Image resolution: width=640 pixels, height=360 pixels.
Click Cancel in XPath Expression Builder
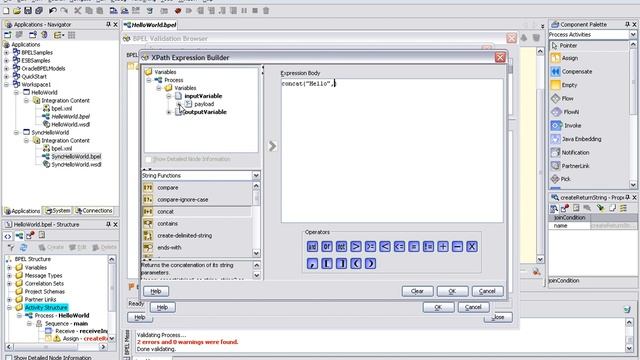click(x=487, y=291)
